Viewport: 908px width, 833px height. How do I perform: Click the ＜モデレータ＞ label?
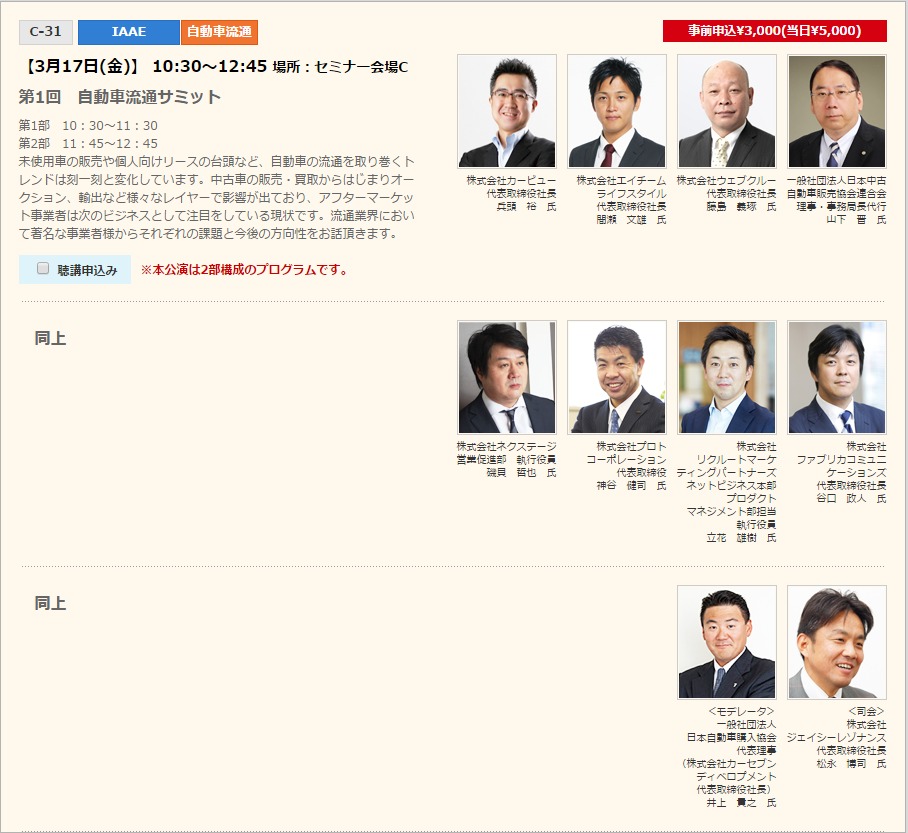pos(741,712)
